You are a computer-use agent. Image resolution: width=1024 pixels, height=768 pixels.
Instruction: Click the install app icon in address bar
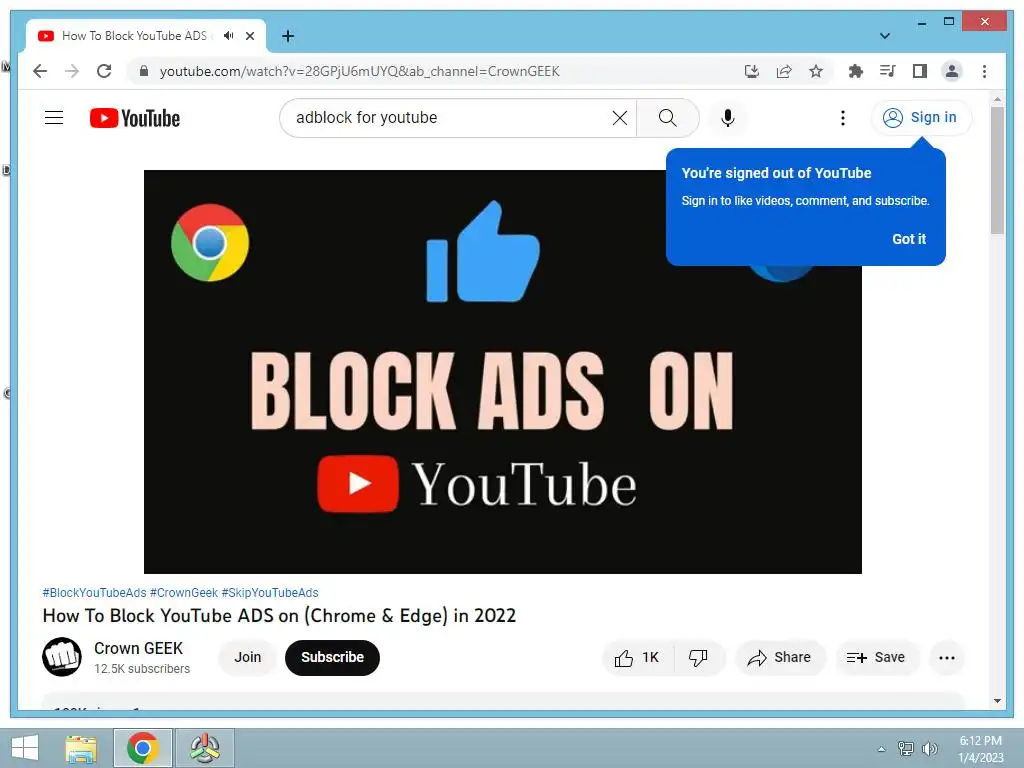coord(752,71)
